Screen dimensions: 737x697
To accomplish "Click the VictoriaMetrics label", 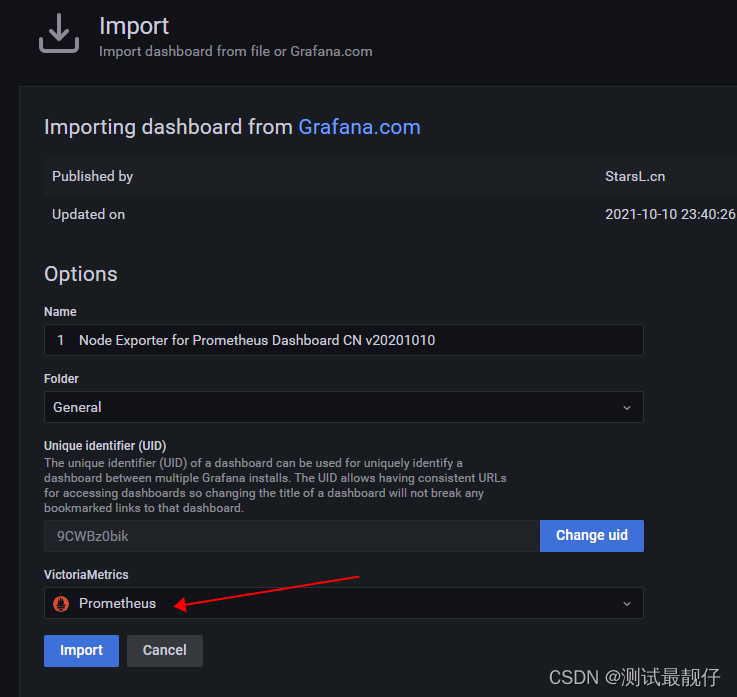I will coord(86,575).
